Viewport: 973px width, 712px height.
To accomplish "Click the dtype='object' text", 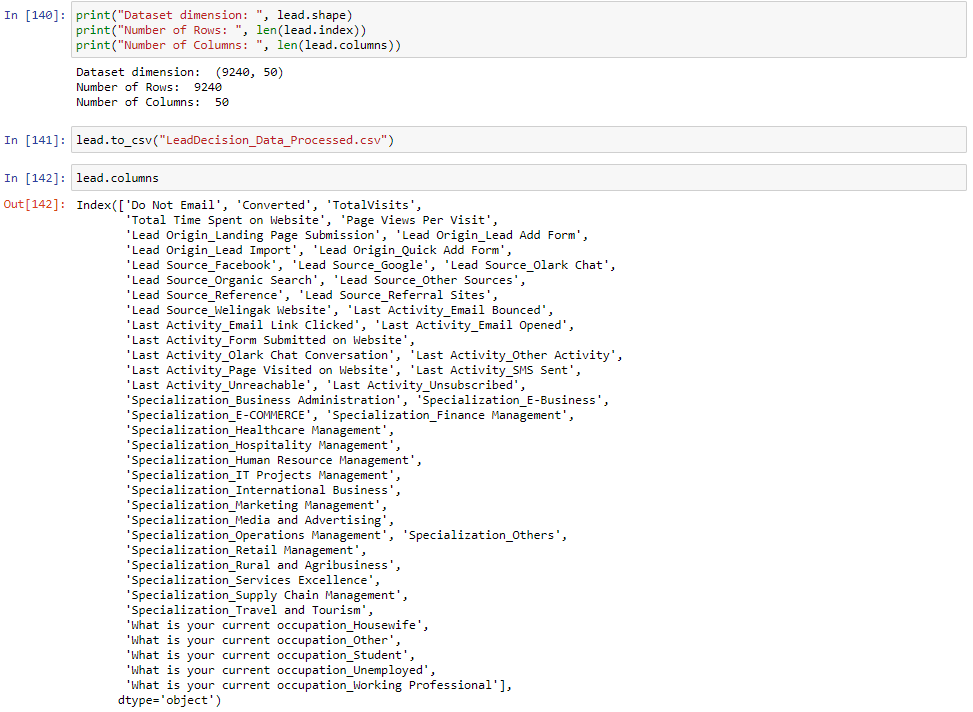I will click(x=168, y=700).
